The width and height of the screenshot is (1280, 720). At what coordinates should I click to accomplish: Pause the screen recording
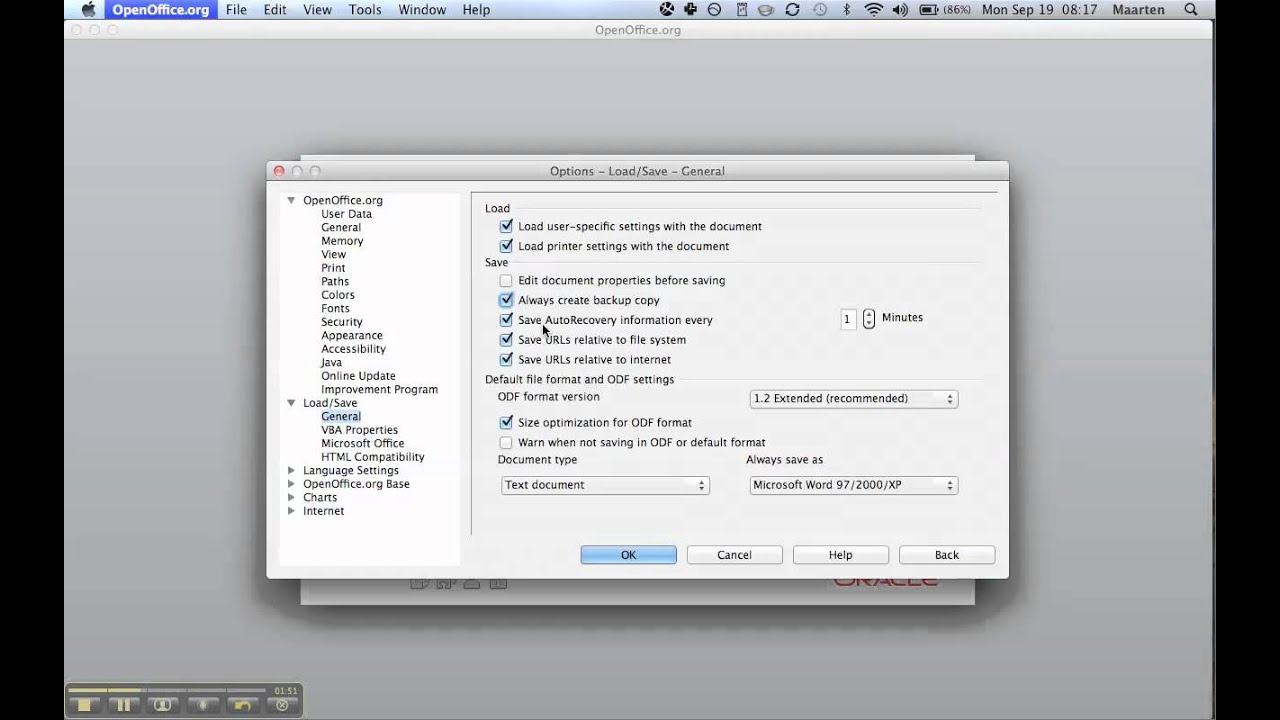click(124, 705)
